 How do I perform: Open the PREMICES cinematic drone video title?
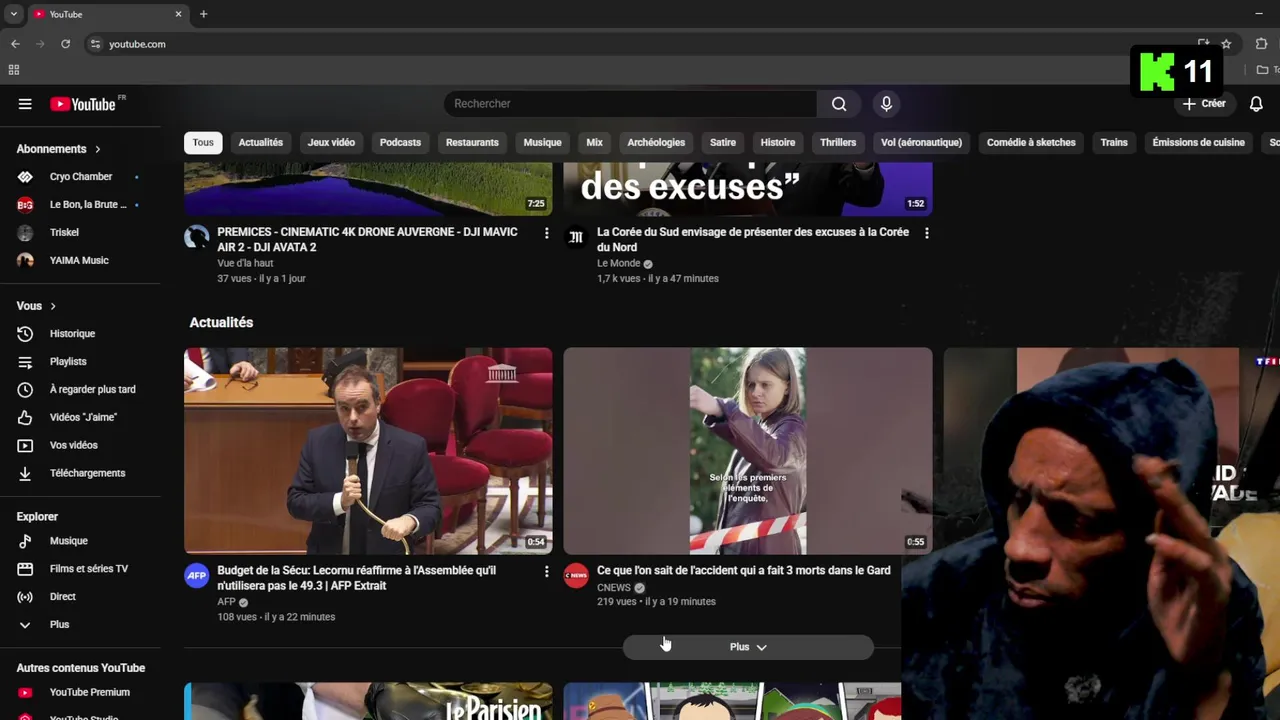click(367, 240)
